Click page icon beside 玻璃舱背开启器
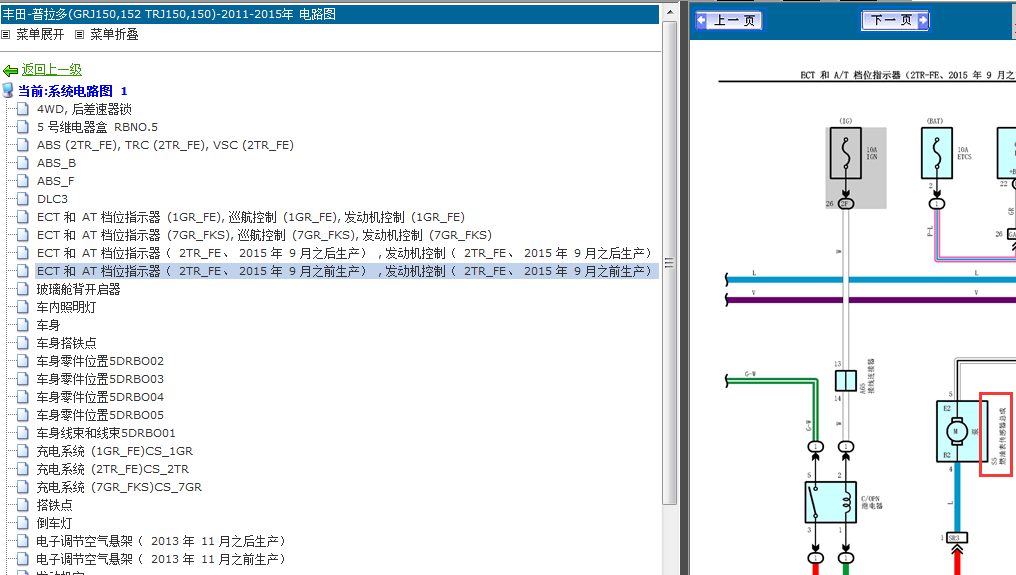Viewport: 1016px width, 575px height. click(23, 288)
